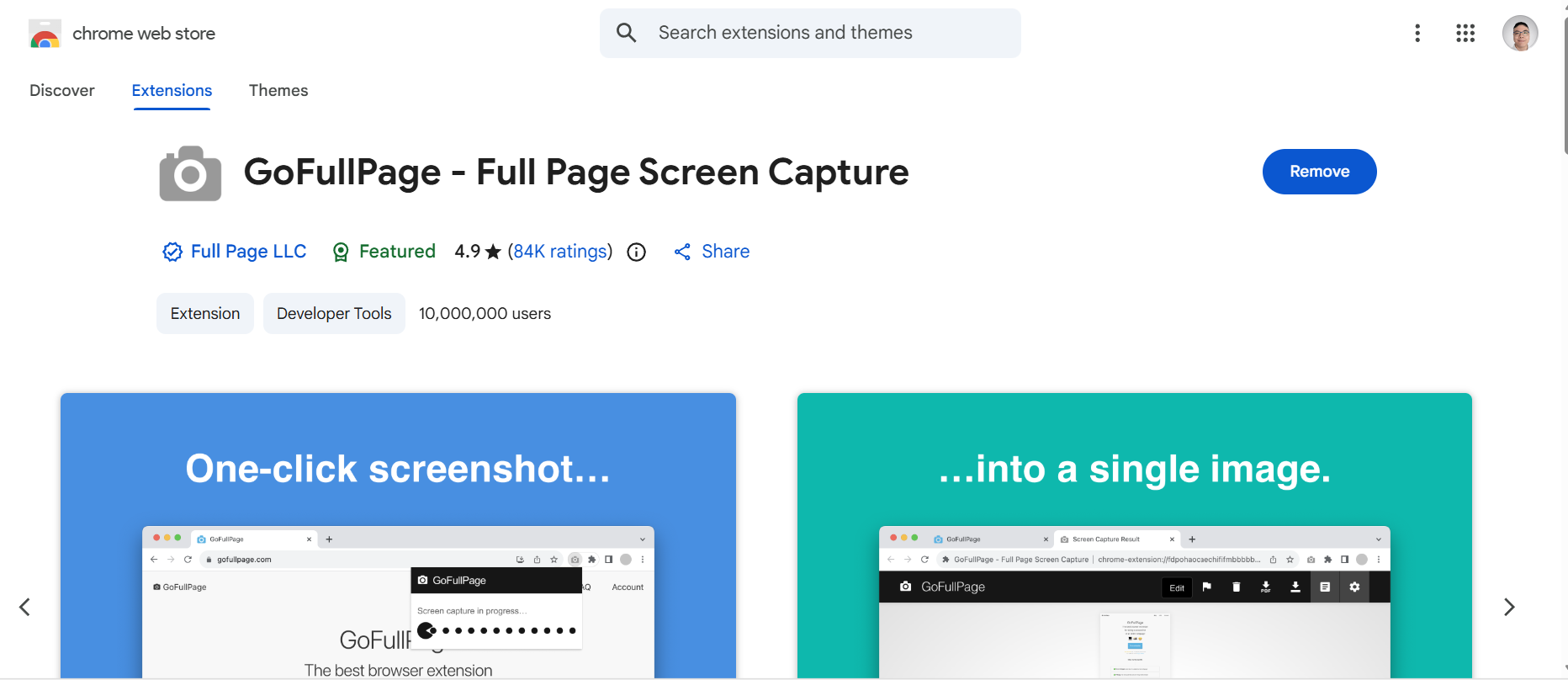
Task: Click the GoFullPage camera extension icon
Action: coord(190,173)
